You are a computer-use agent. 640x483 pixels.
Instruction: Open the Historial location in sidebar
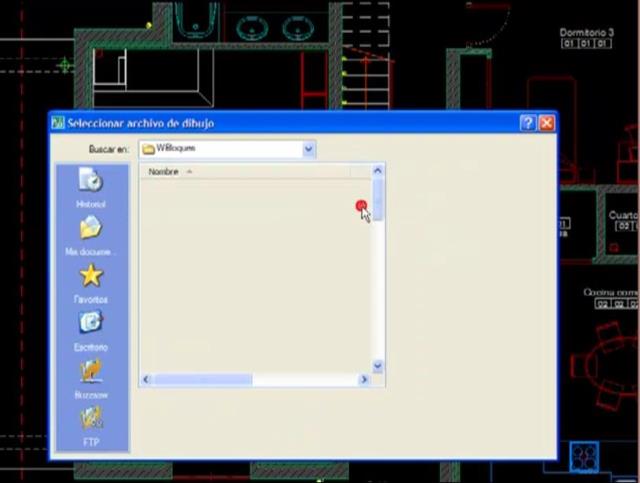tap(91, 187)
